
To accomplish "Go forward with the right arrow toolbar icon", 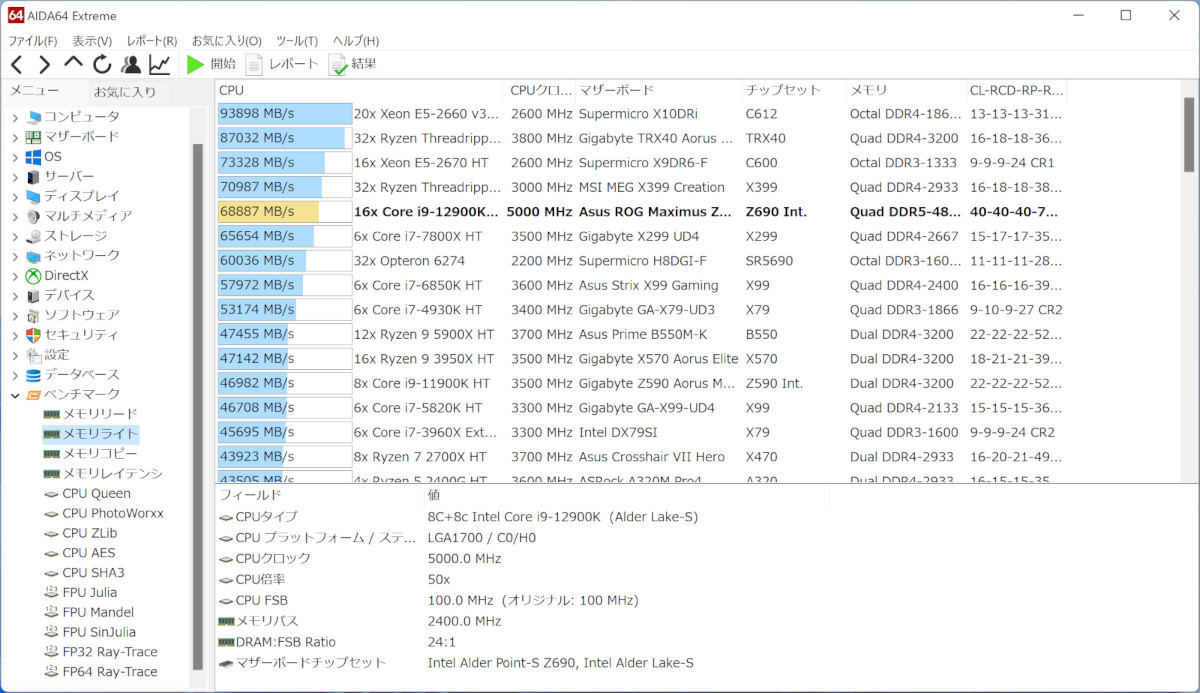I will tap(45, 65).
